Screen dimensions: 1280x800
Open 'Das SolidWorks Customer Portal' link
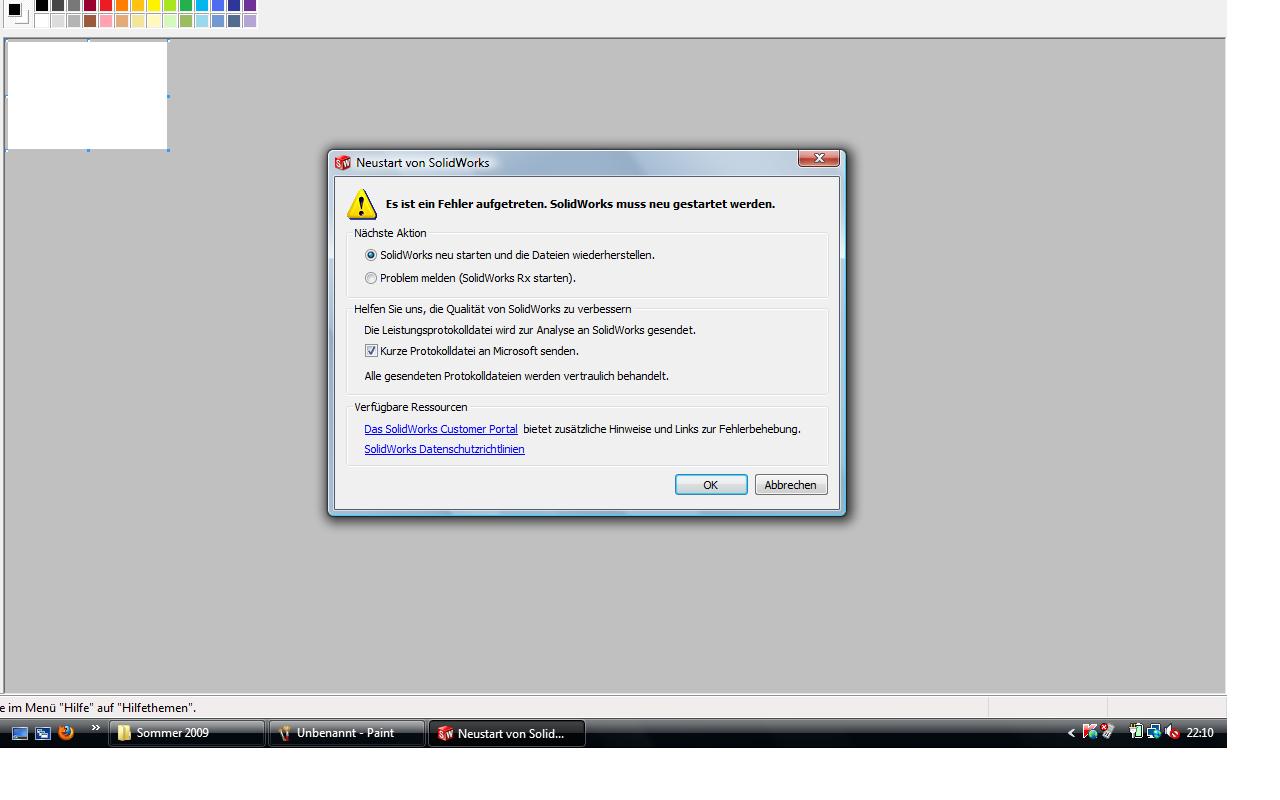tap(441, 429)
